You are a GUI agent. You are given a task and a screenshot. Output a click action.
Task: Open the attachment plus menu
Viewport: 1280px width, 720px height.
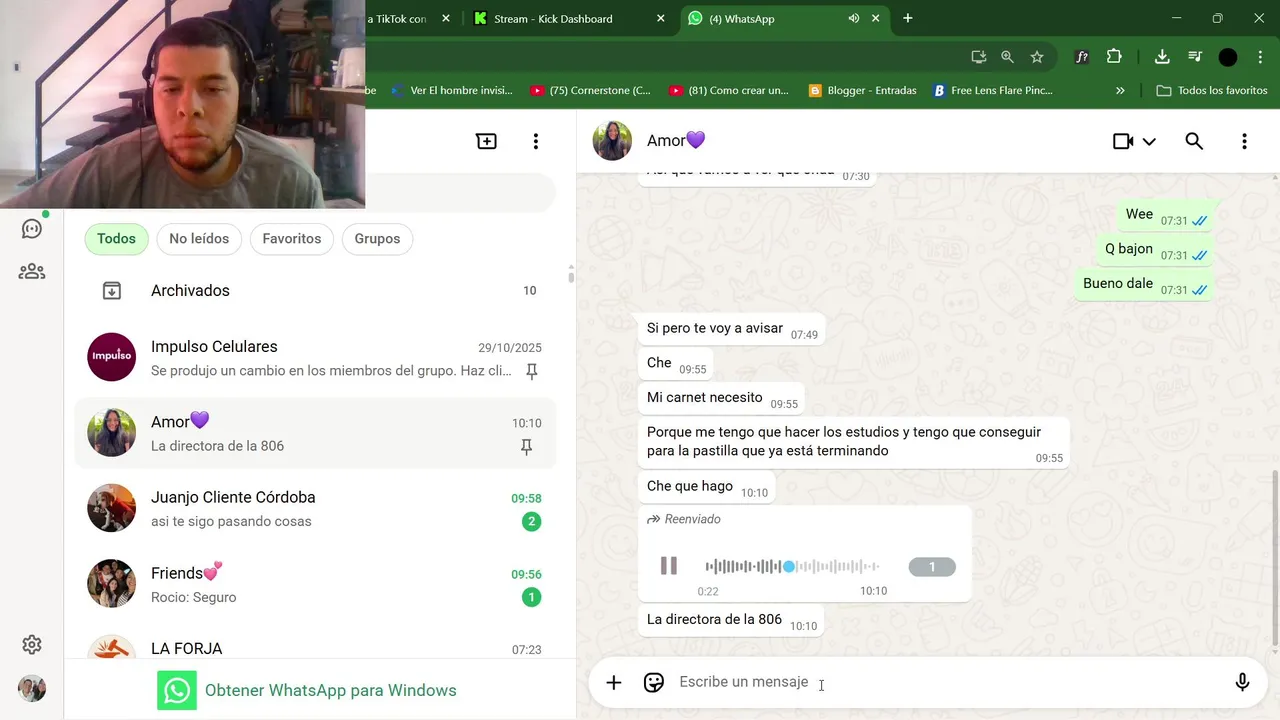point(614,682)
